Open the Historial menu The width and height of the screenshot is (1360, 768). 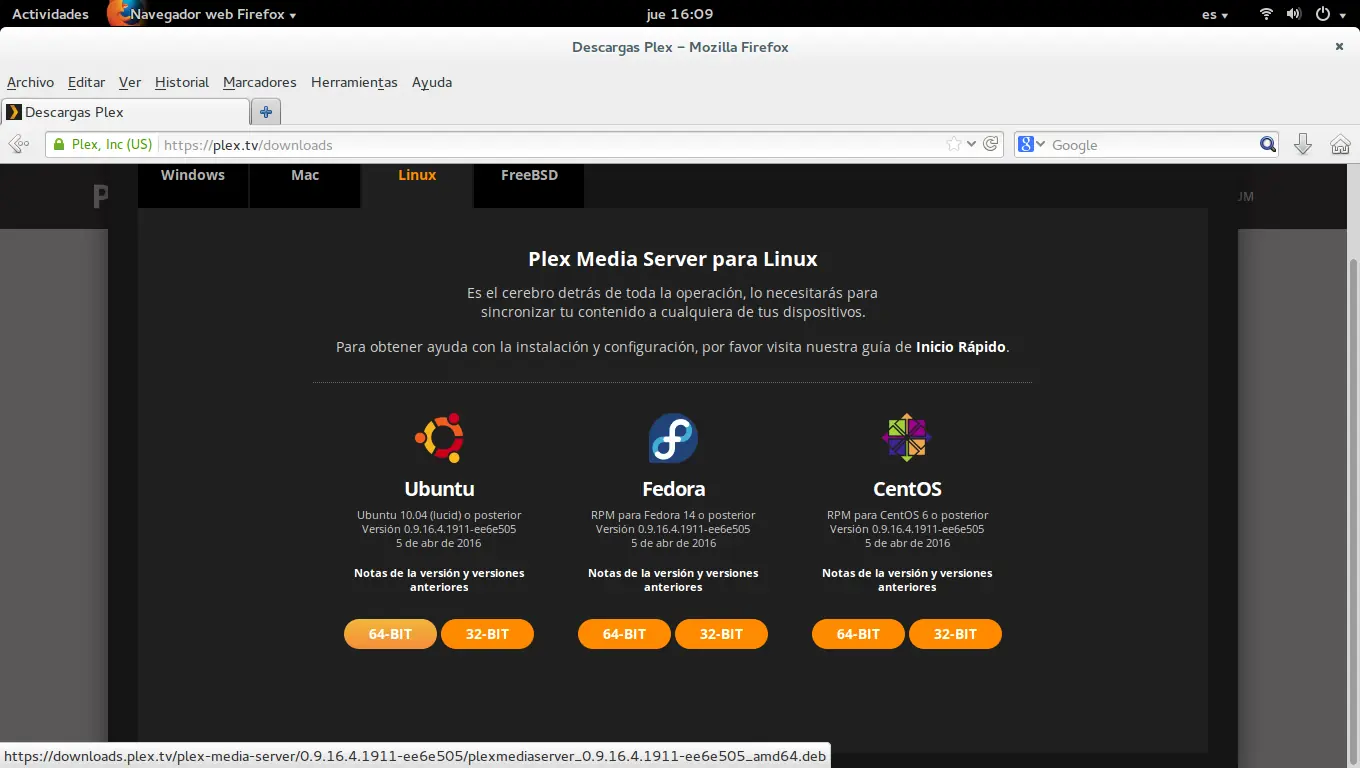coord(182,82)
